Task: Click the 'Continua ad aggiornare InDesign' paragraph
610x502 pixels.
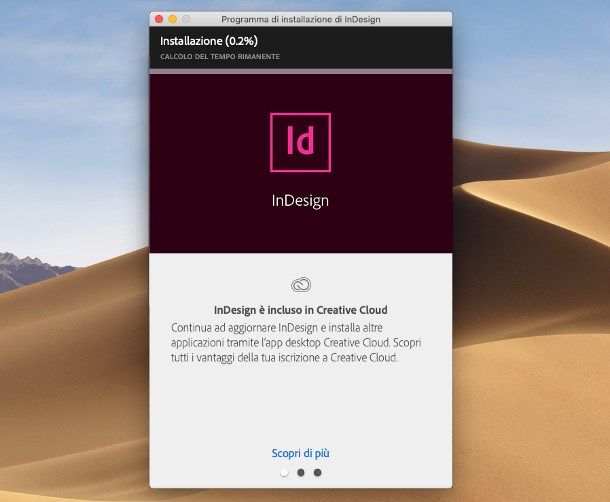Action: [x=296, y=342]
